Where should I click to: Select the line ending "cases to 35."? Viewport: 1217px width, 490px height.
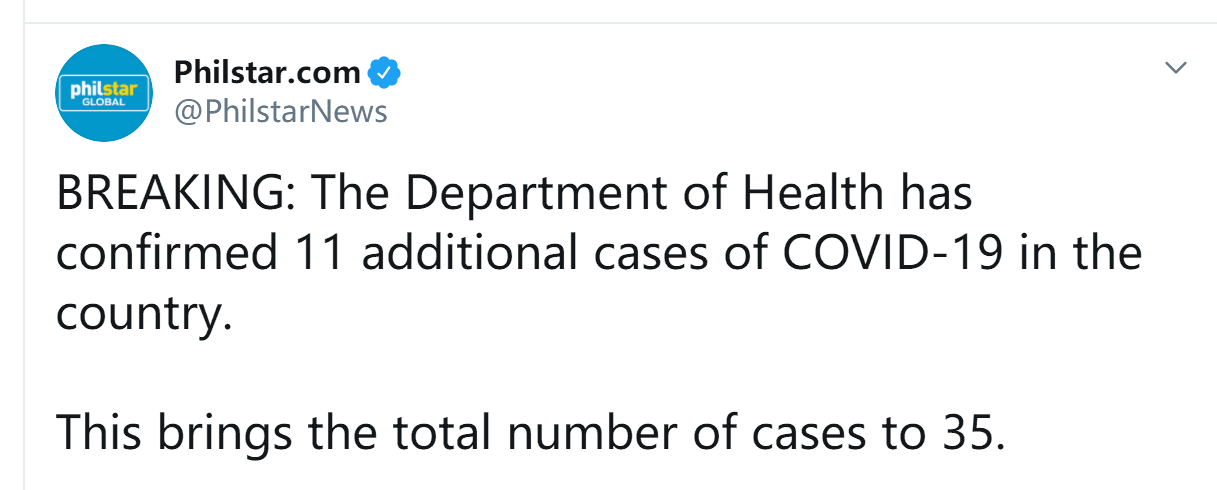coord(530,431)
